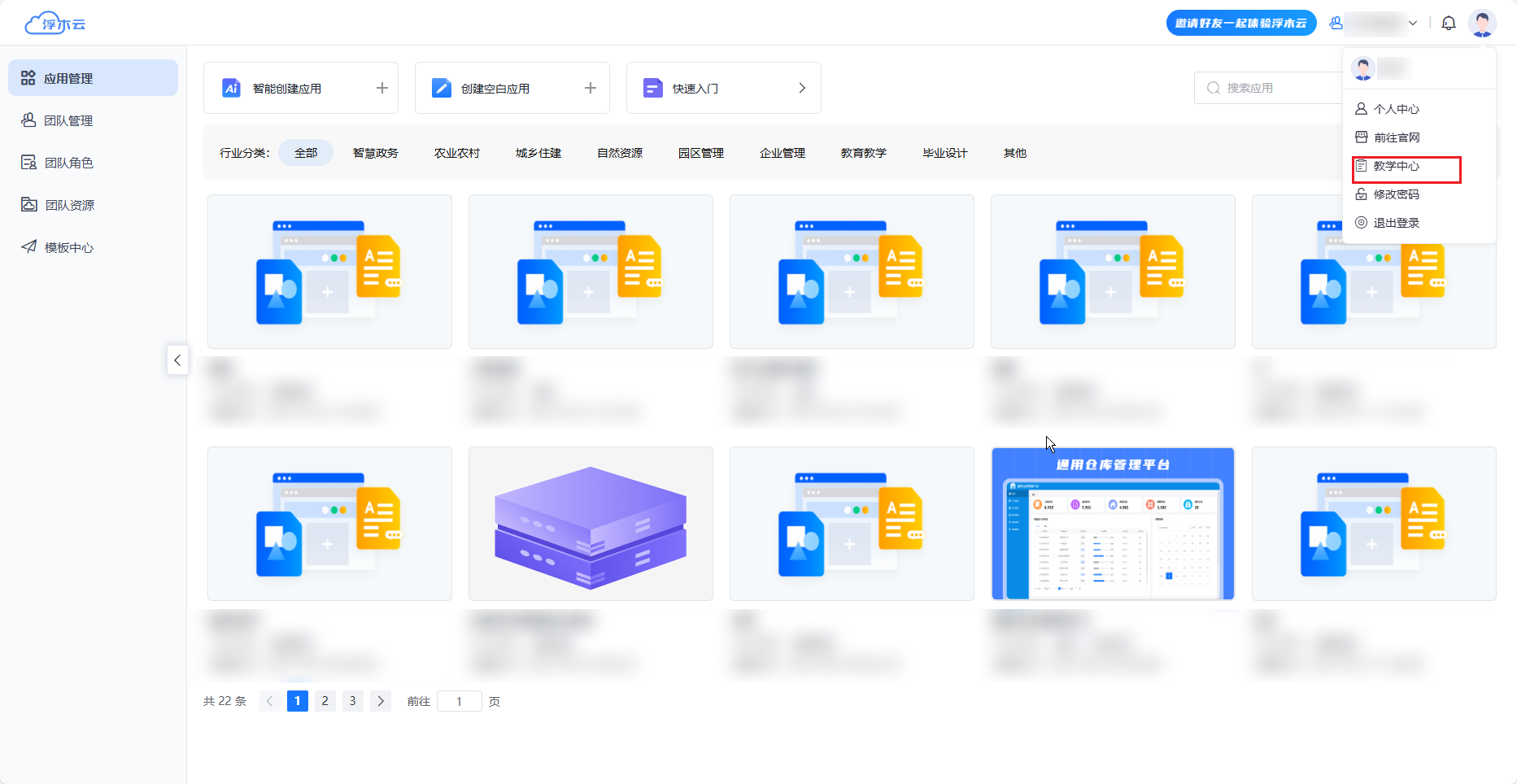Filter by 教育教学 industry category
Screen dimensions: 1517x784
pyautogui.click(x=863, y=153)
